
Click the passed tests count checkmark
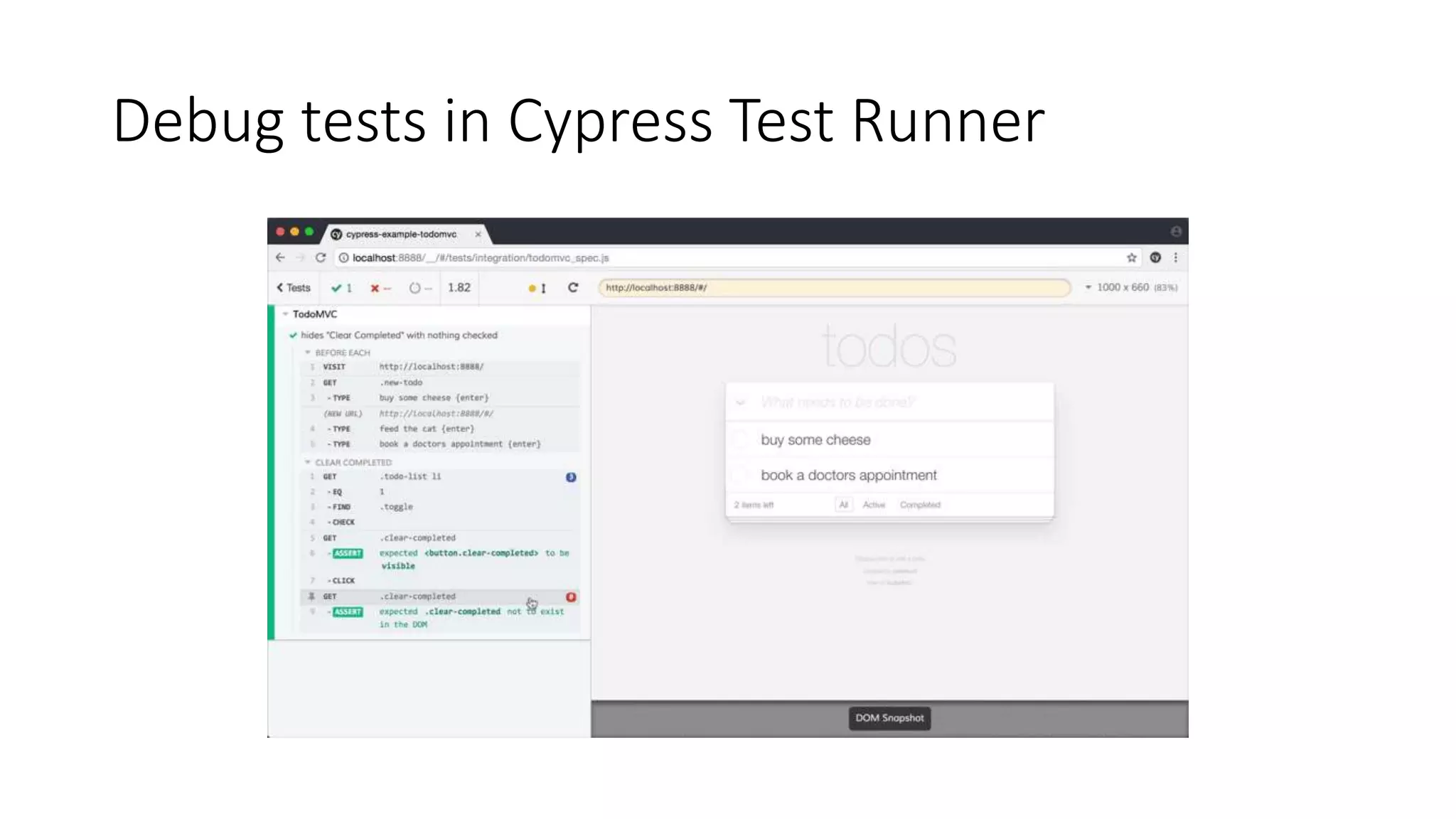341,287
